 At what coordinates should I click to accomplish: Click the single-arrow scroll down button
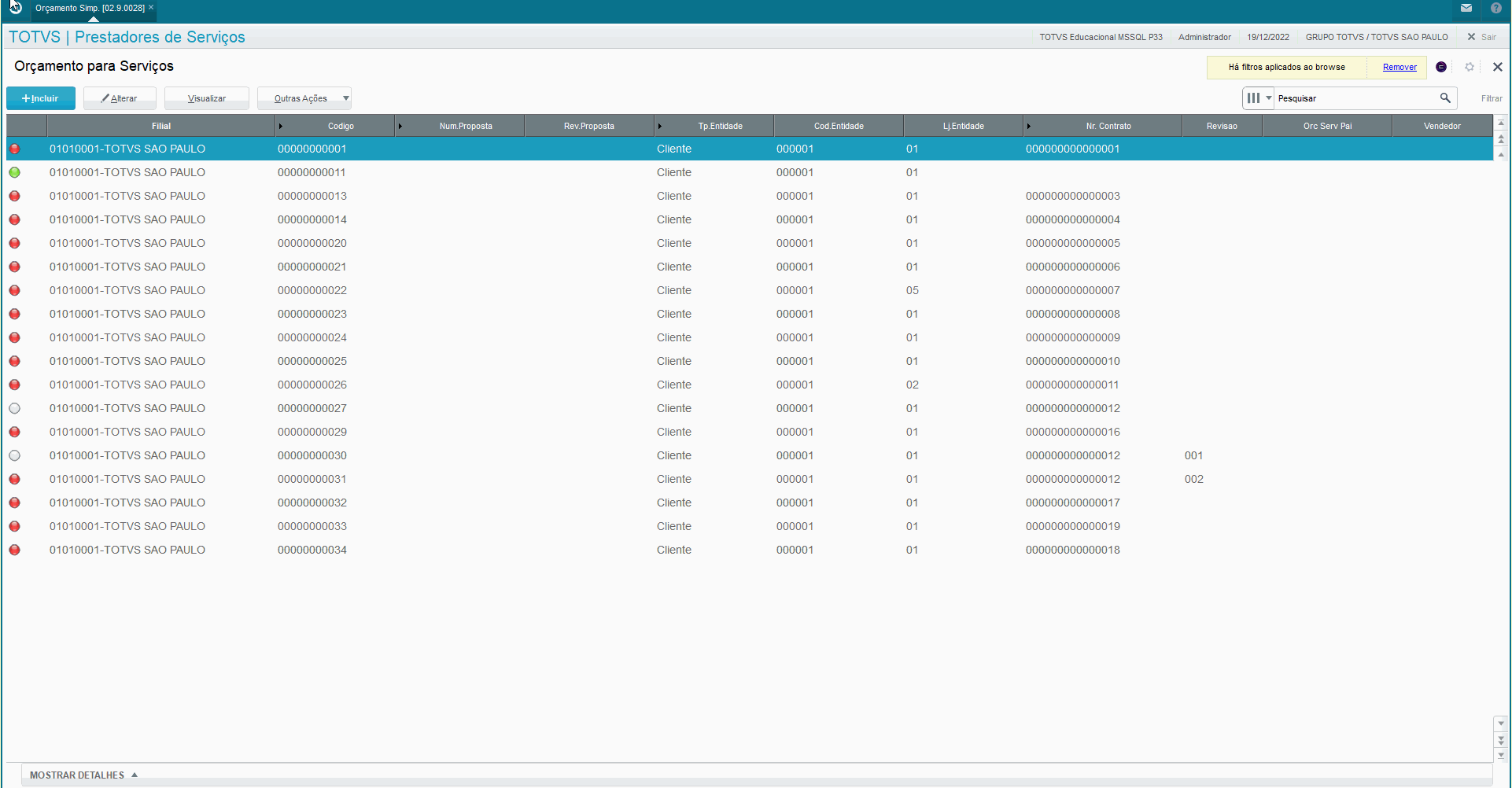[1501, 724]
